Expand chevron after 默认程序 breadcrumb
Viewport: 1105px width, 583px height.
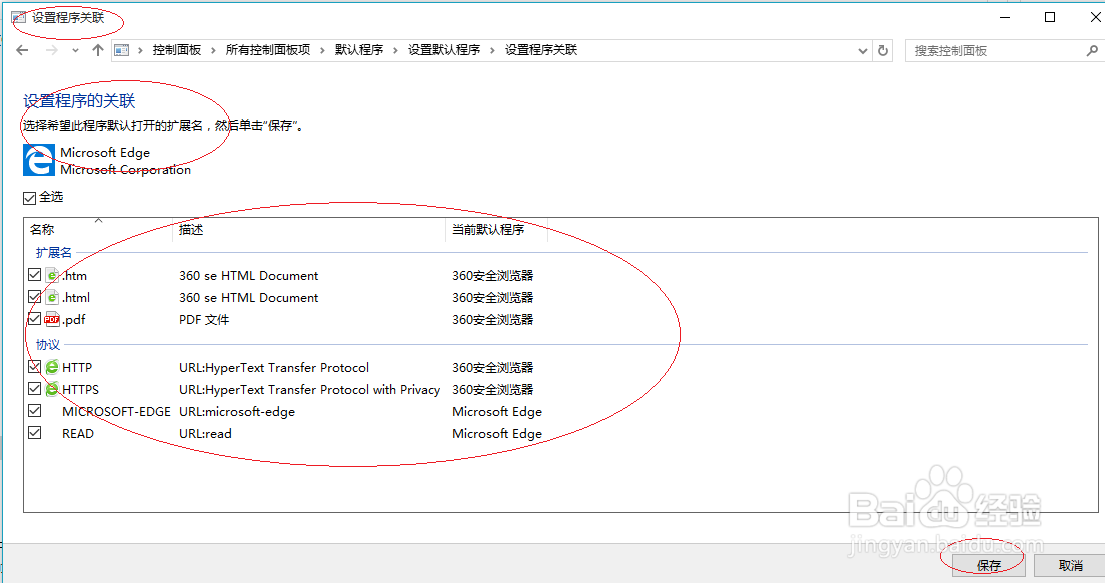395,51
